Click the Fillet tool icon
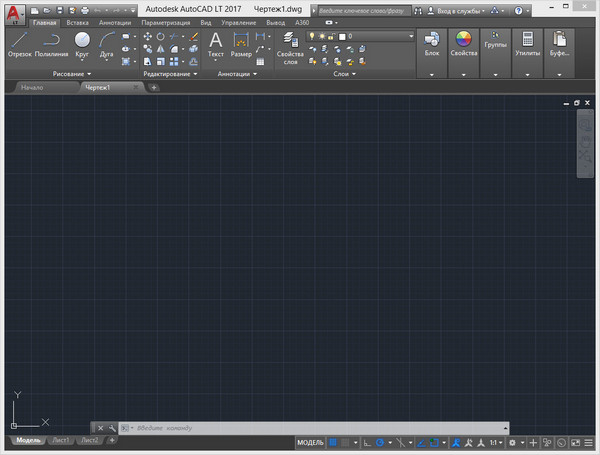 [x=174, y=49]
